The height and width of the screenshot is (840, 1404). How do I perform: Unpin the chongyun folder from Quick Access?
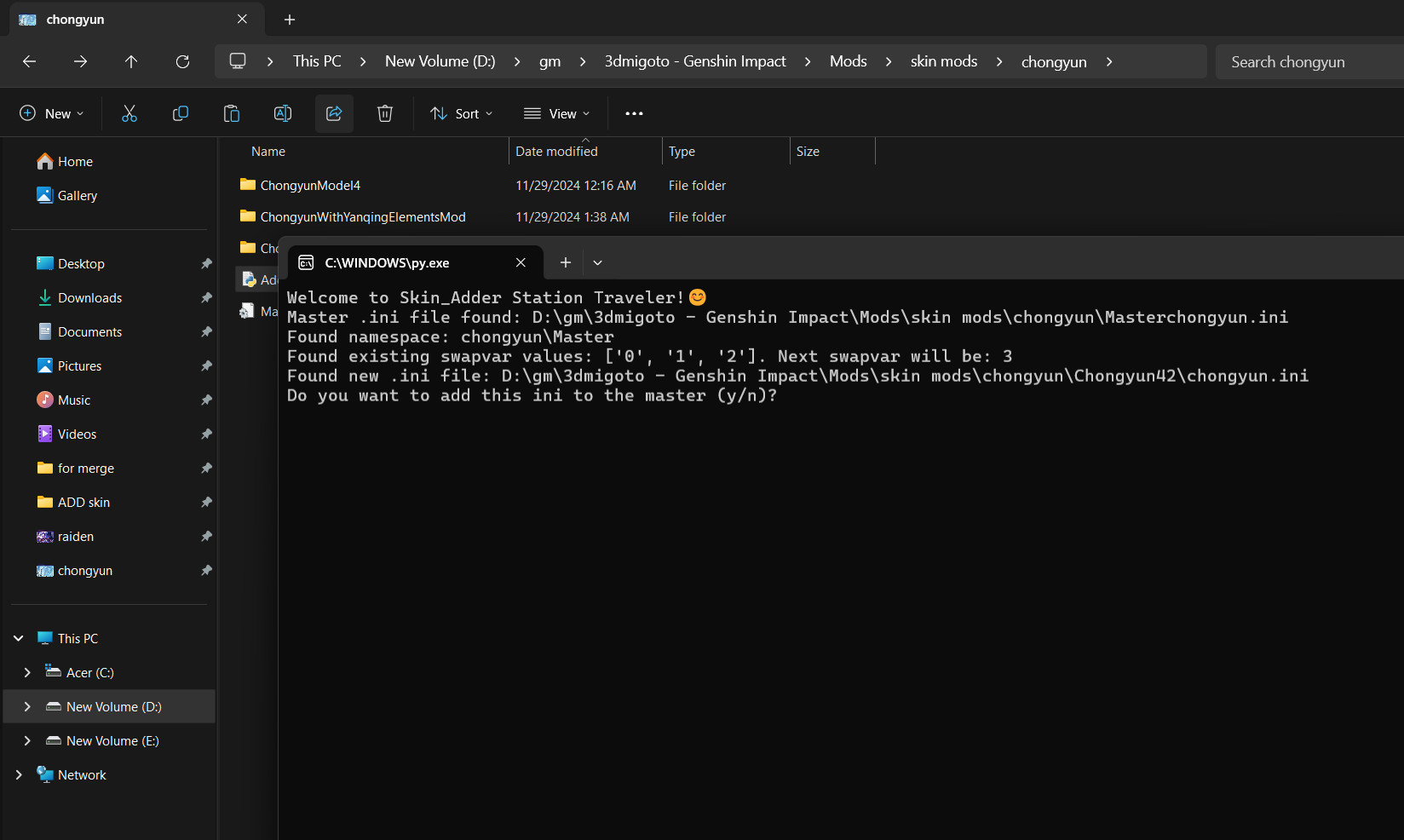[206, 570]
